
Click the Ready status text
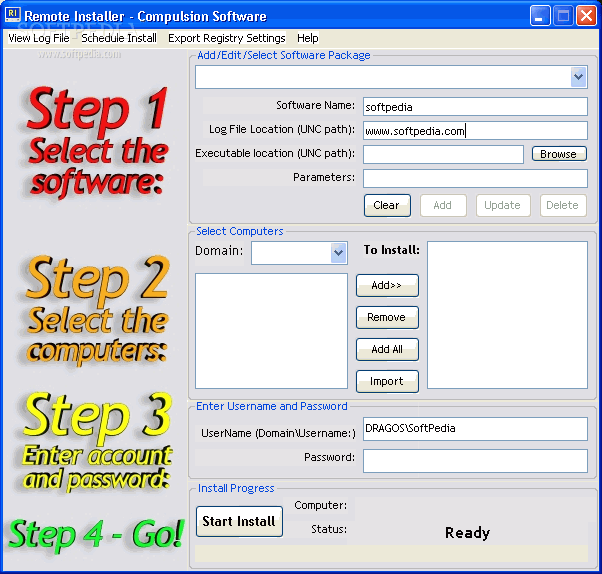pyautogui.click(x=467, y=533)
